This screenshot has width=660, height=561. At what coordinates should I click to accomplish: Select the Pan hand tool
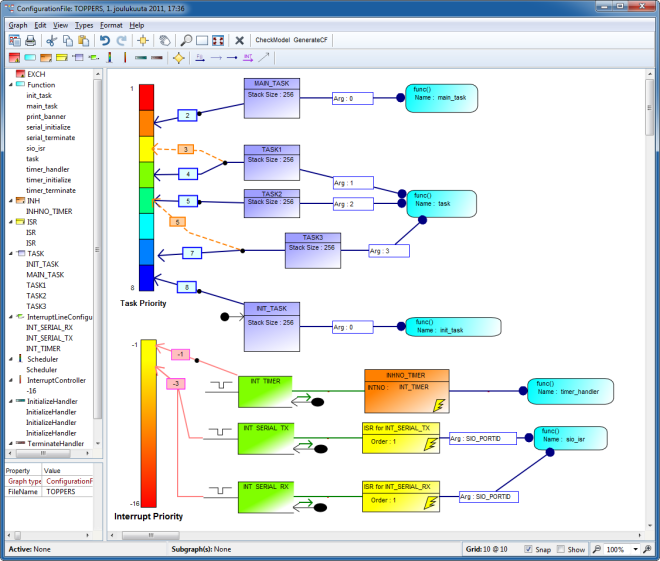point(165,40)
